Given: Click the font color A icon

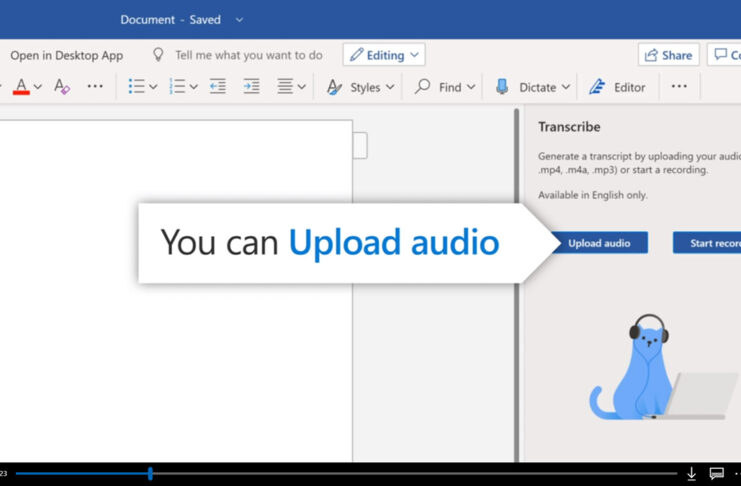Looking at the screenshot, I should click(21, 87).
